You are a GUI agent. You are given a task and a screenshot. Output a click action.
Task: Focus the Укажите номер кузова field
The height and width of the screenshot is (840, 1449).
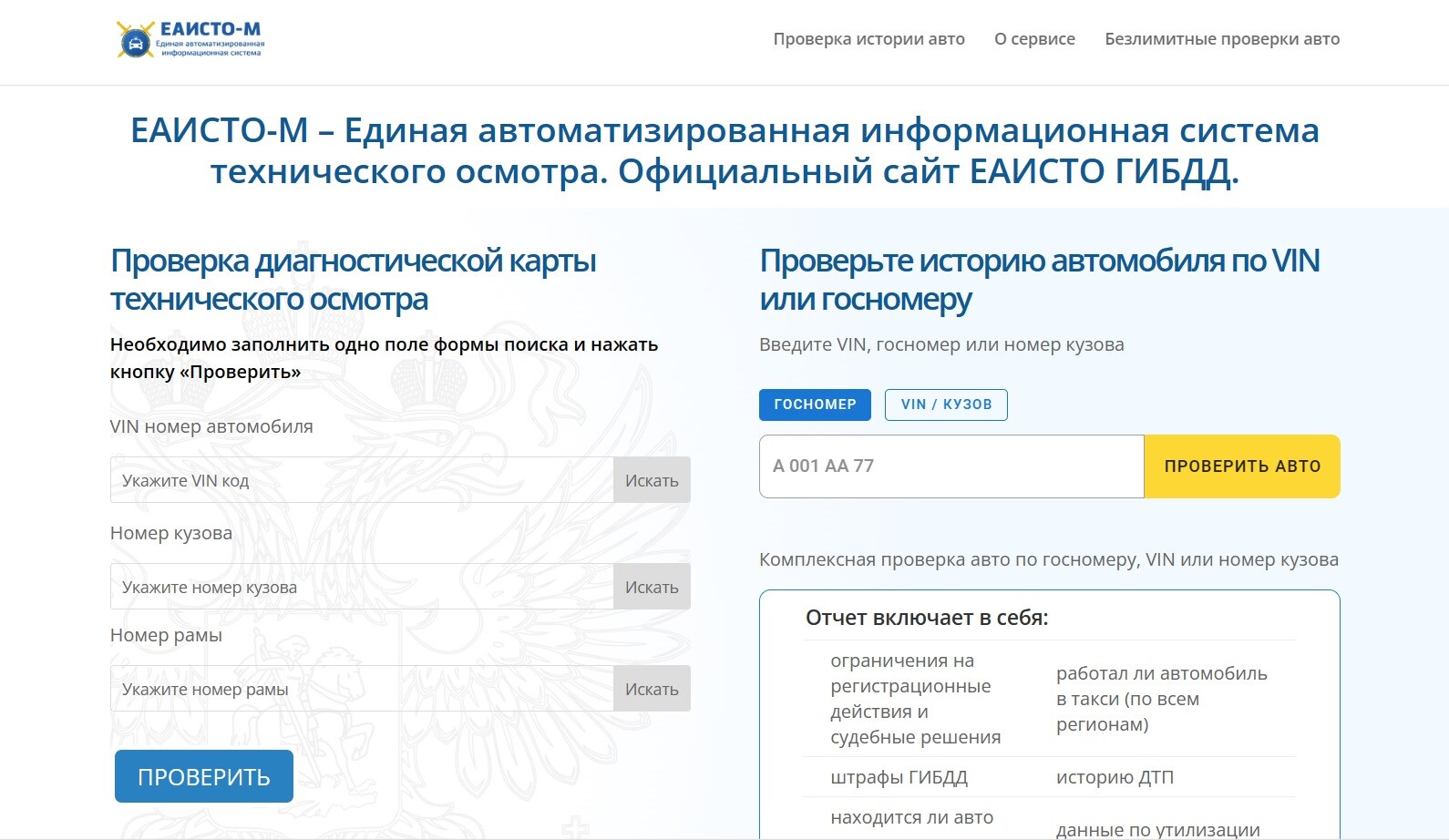coord(362,587)
